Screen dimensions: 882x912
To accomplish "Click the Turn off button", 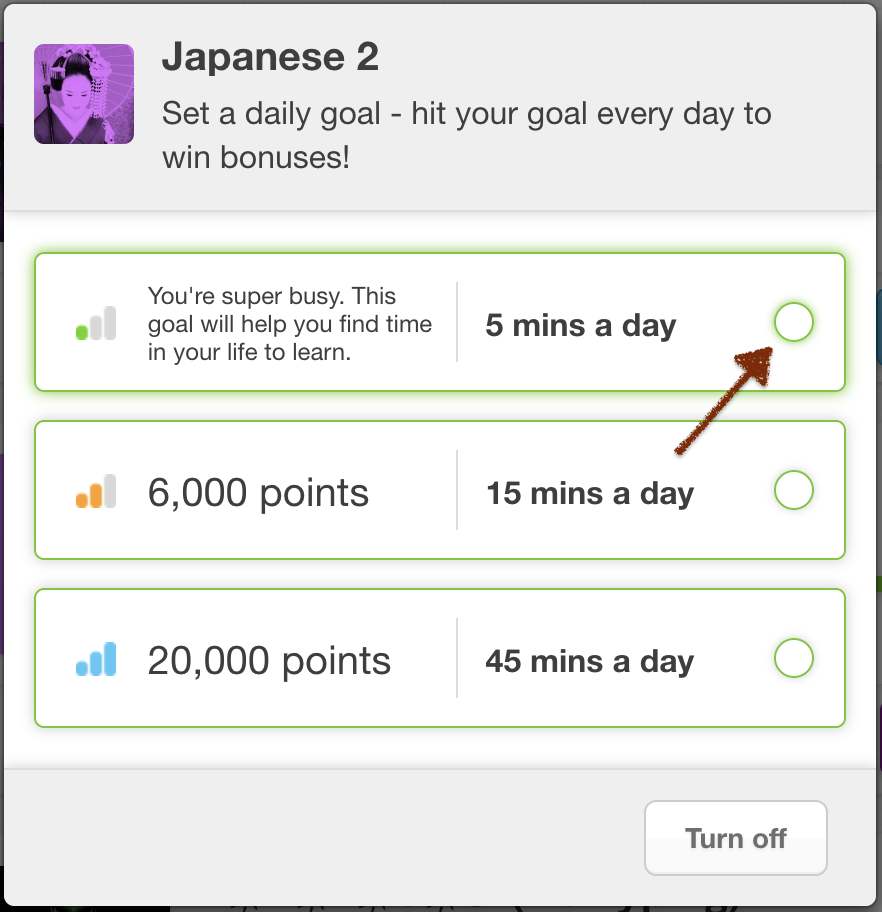I will coord(735,838).
